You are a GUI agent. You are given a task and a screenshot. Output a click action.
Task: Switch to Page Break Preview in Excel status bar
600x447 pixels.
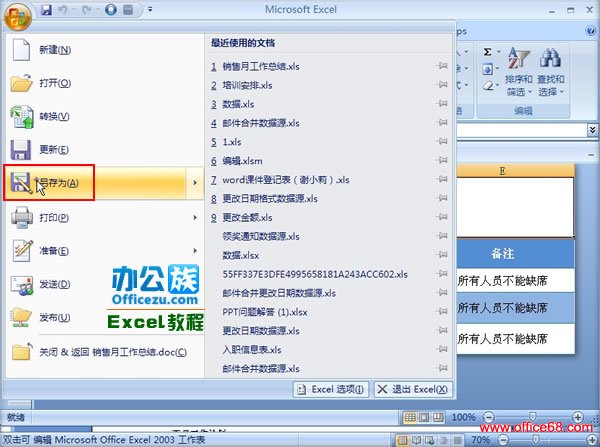438,418
